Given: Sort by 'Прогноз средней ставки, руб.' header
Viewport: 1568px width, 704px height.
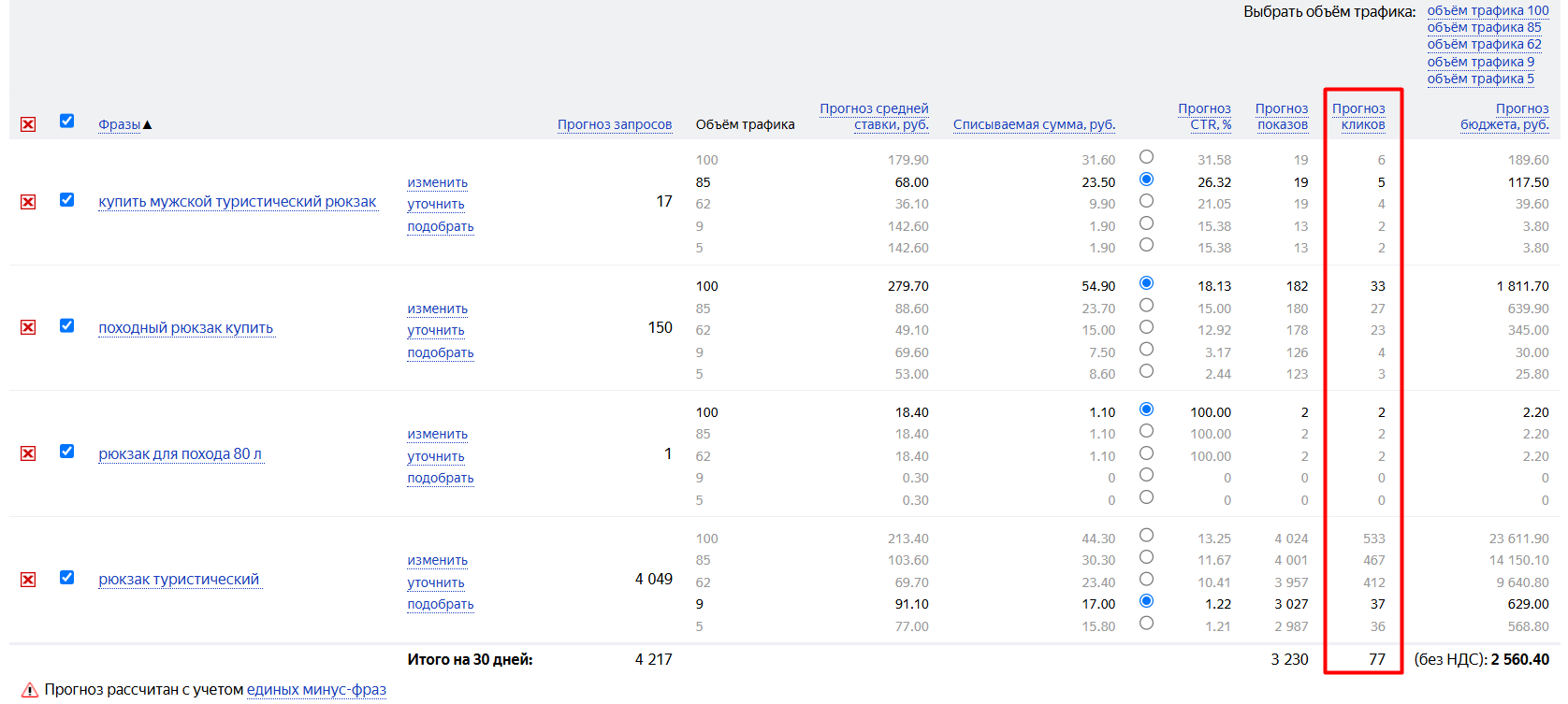Looking at the screenshot, I should pyautogui.click(x=874, y=116).
